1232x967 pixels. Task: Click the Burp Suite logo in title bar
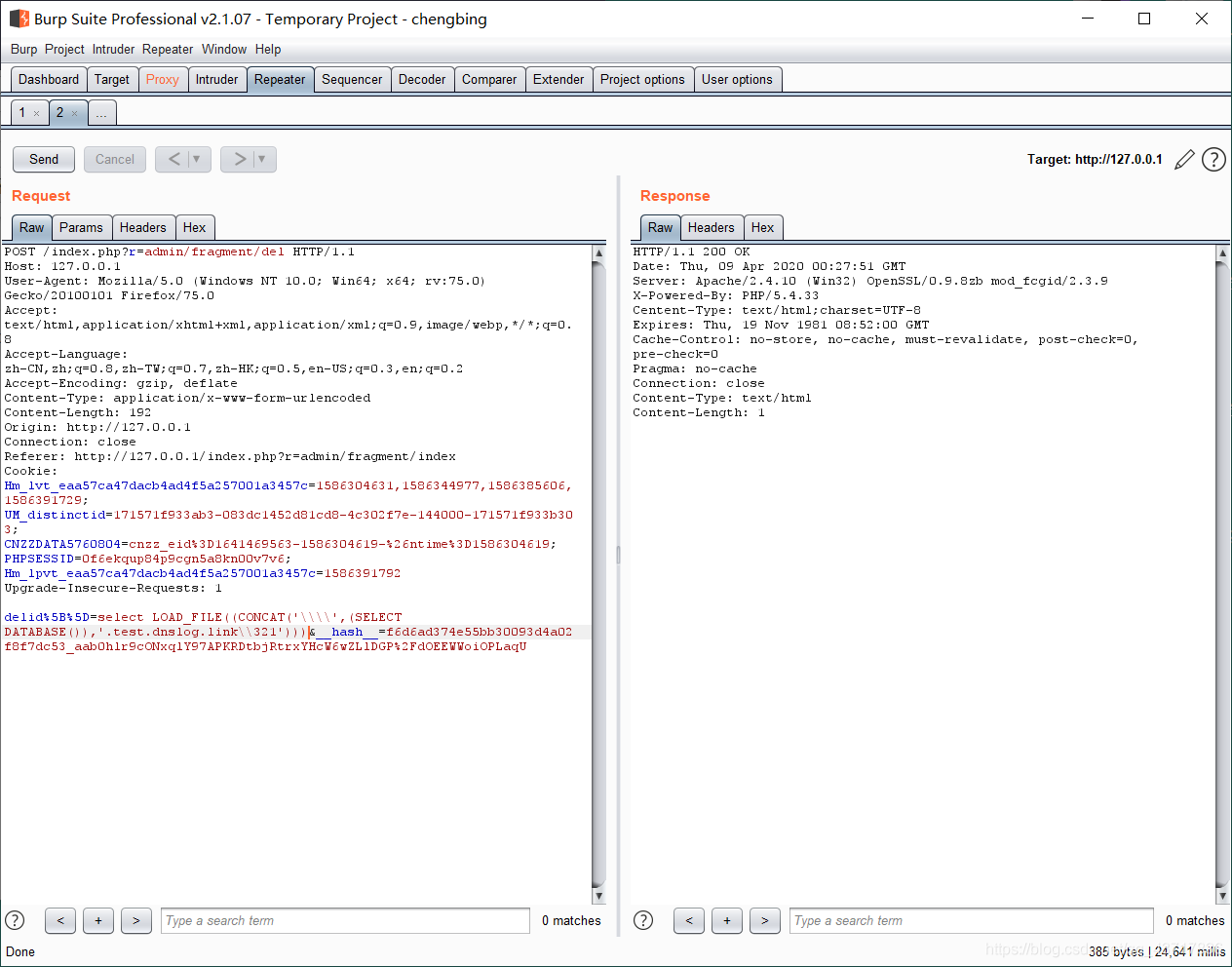[19, 19]
